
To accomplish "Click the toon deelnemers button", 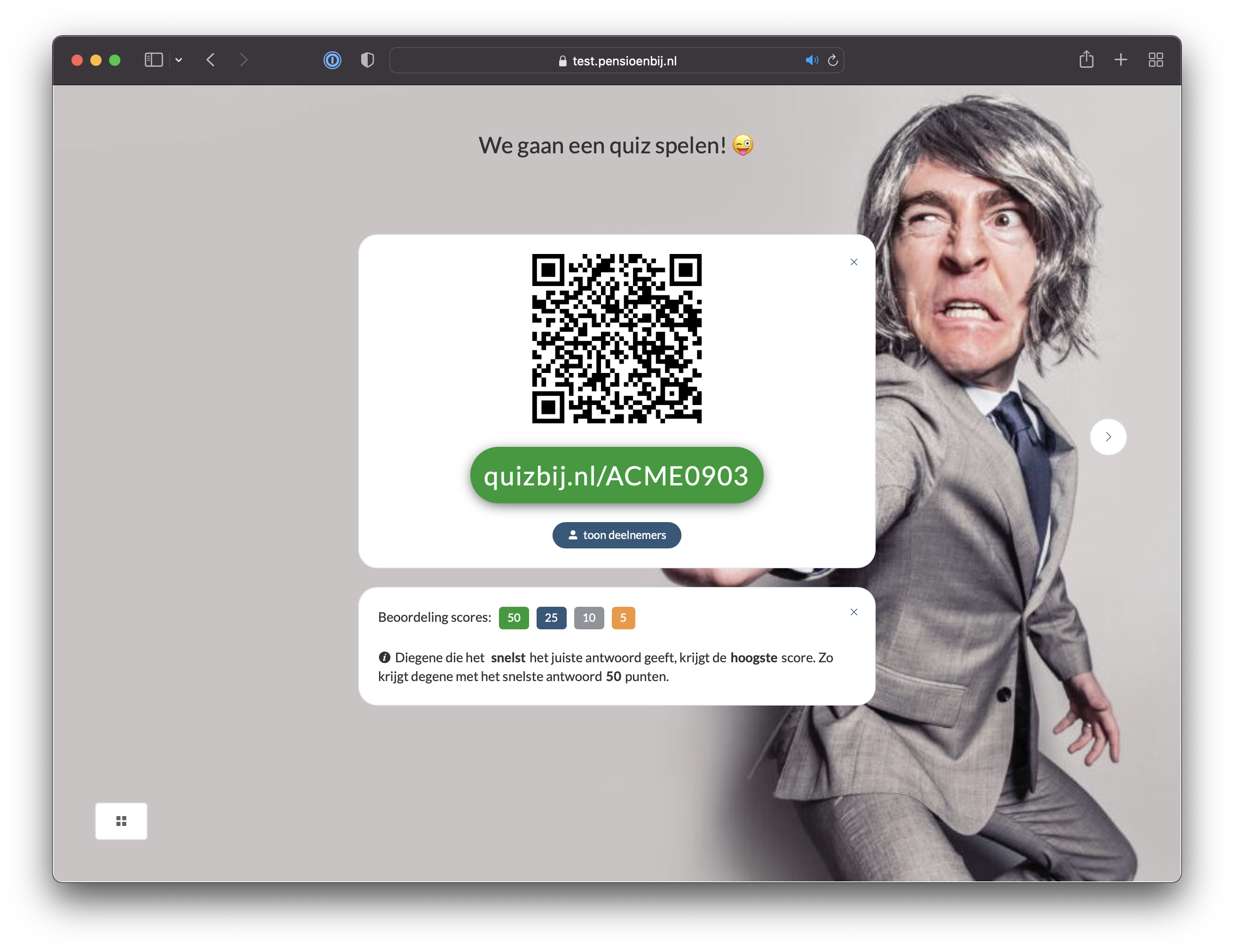I will (617, 535).
